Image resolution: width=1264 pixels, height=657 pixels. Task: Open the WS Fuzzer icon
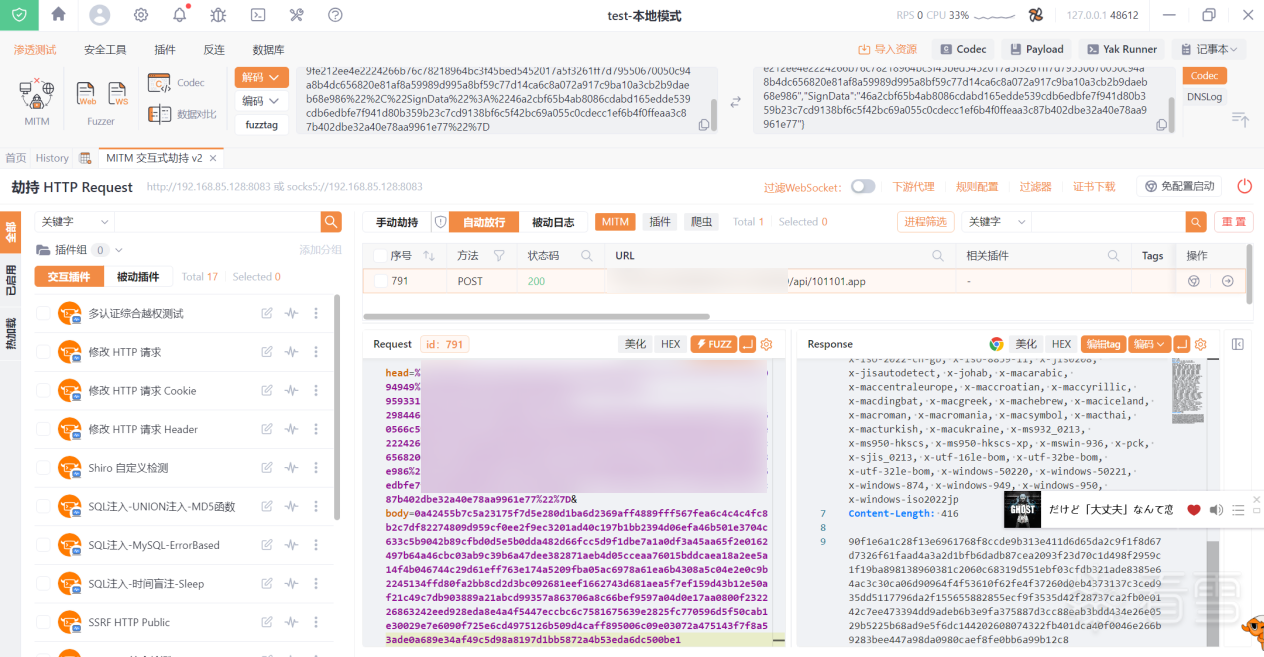coord(118,94)
